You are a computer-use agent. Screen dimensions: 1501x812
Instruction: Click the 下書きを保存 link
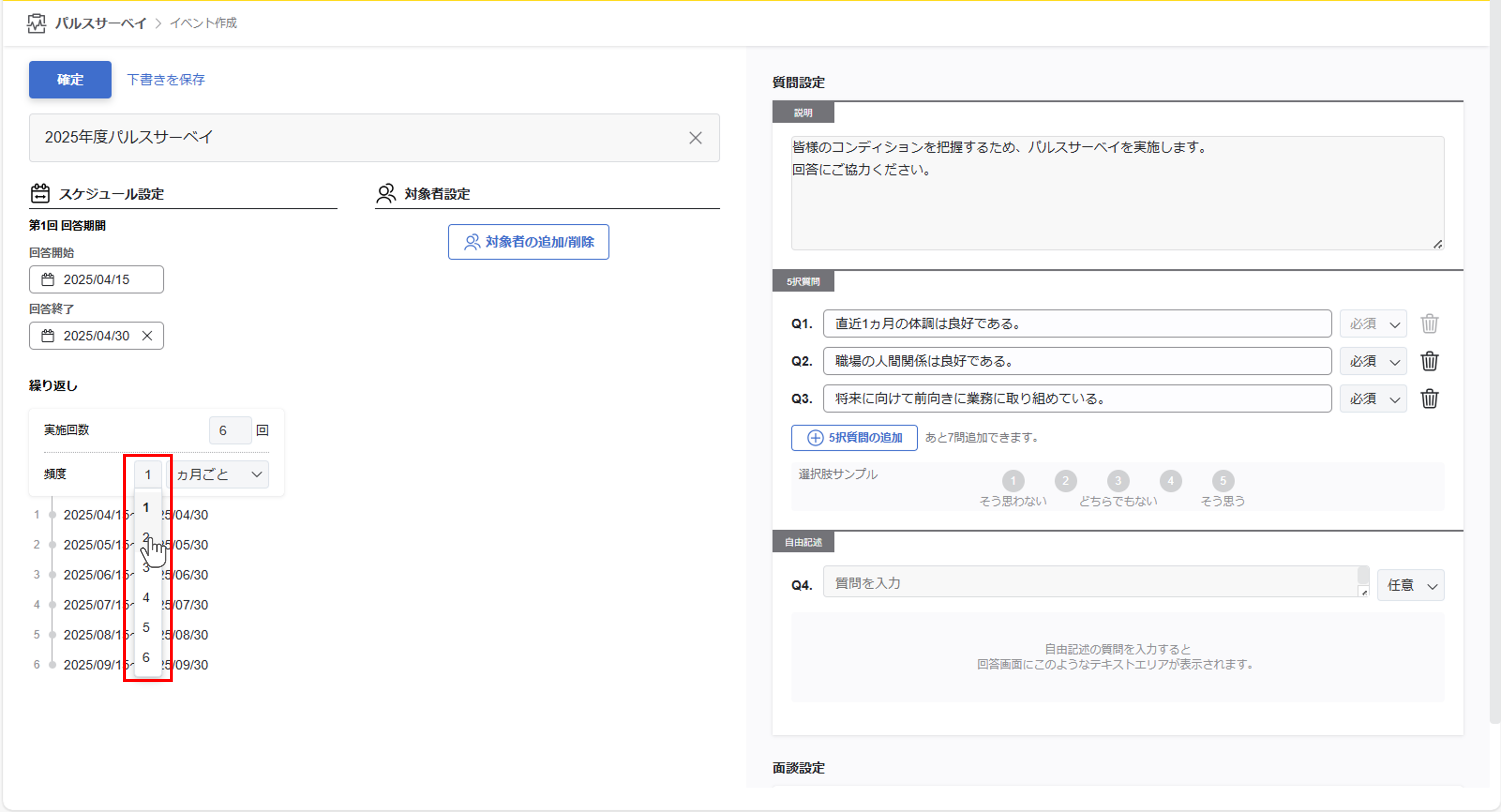[x=166, y=80]
